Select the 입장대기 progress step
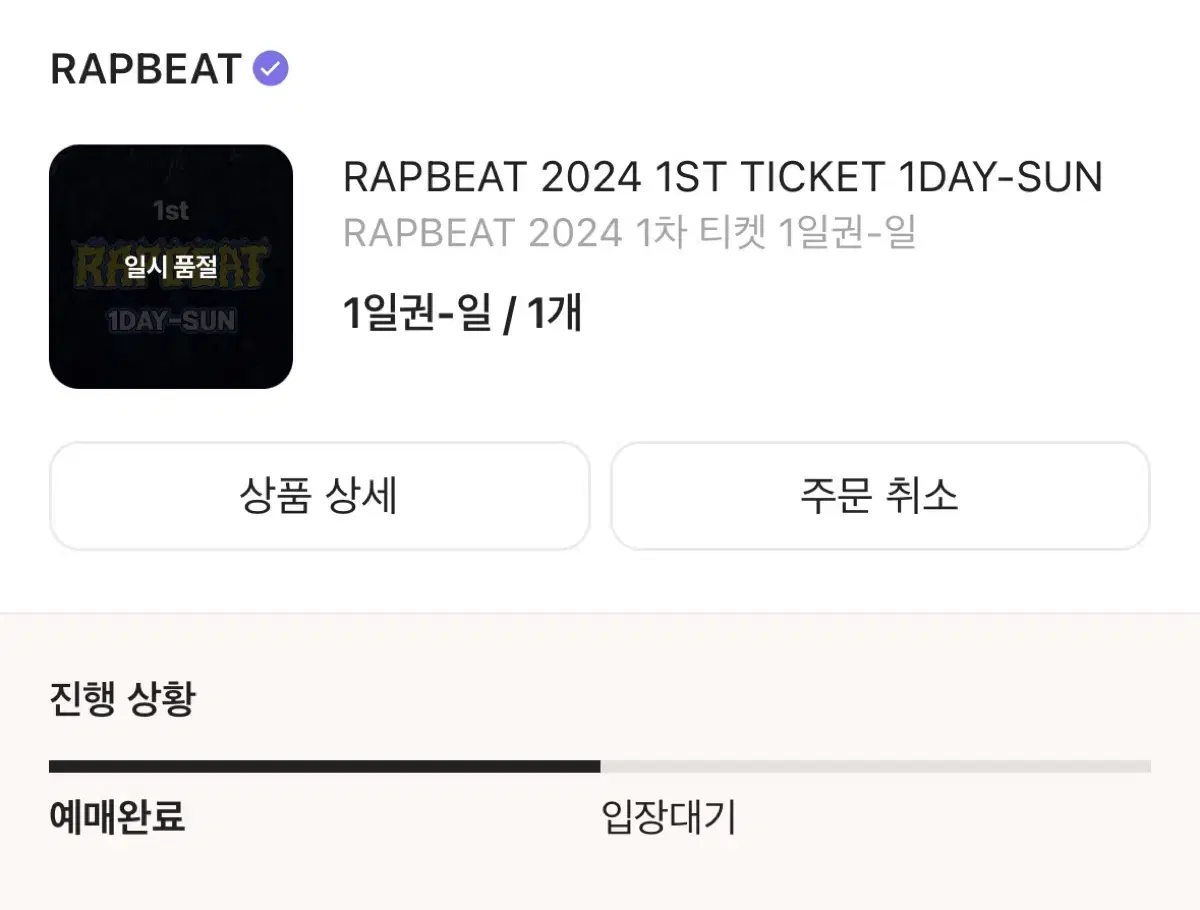The image size is (1200, 910). (x=669, y=817)
